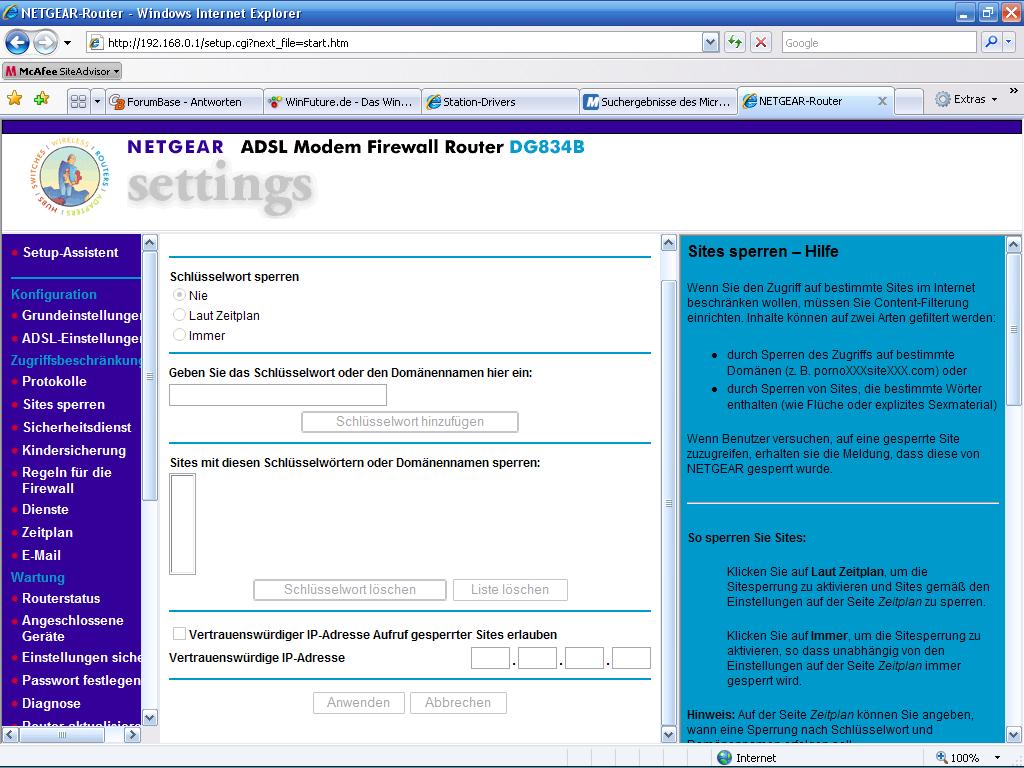Expand the address bar history dropdown
The height and width of the screenshot is (768, 1024).
click(711, 43)
